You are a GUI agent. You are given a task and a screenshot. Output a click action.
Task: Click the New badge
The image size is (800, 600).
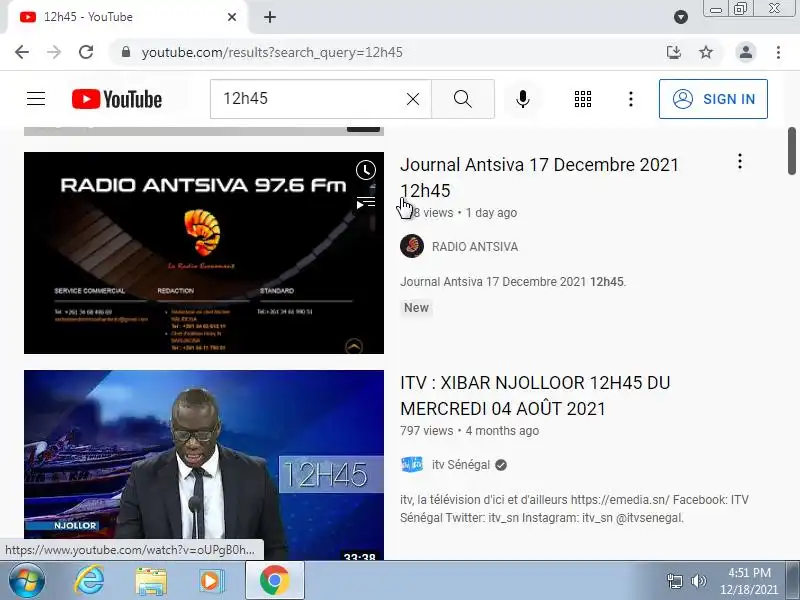pyautogui.click(x=416, y=308)
